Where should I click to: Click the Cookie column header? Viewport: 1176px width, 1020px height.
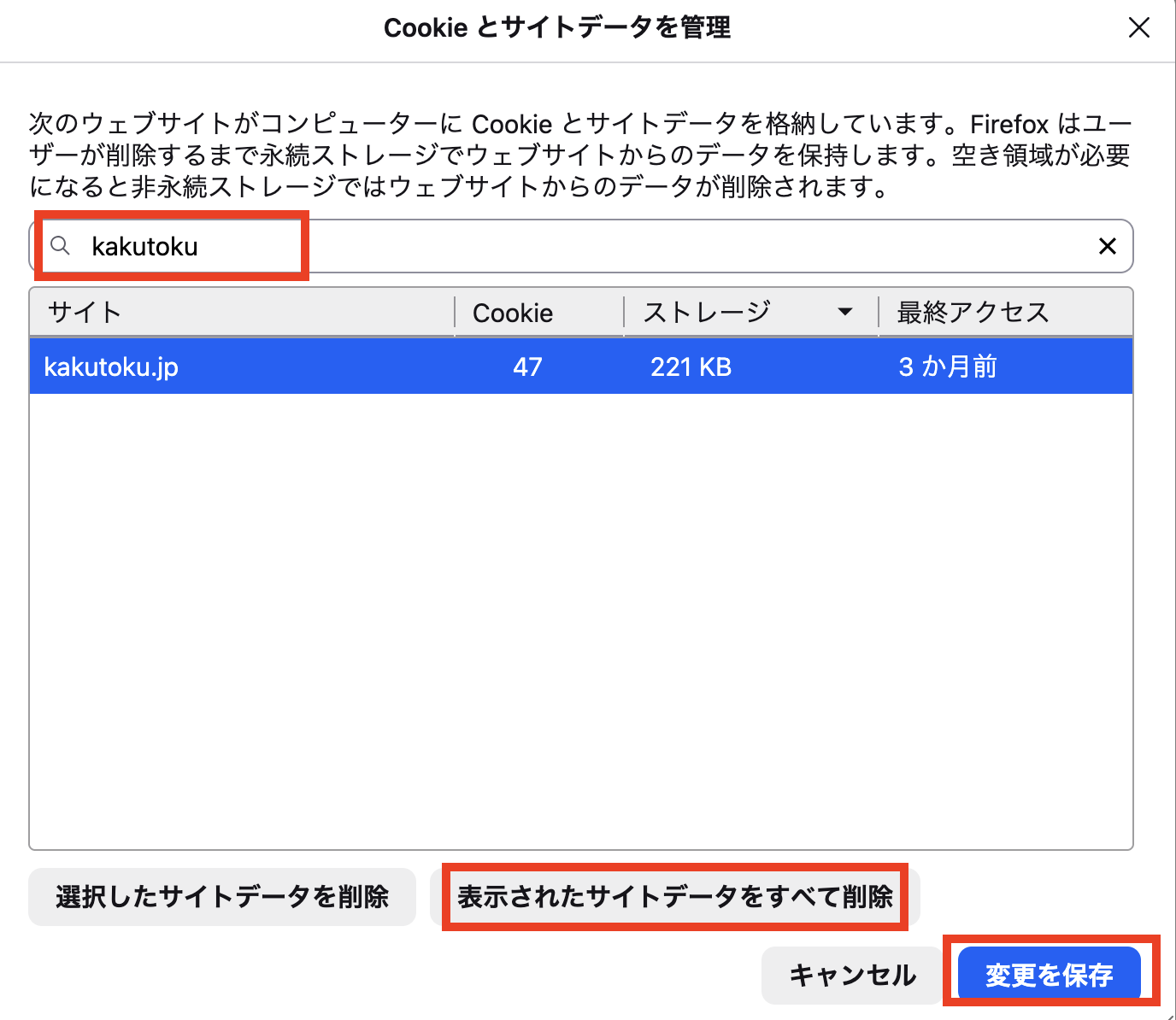click(x=512, y=312)
